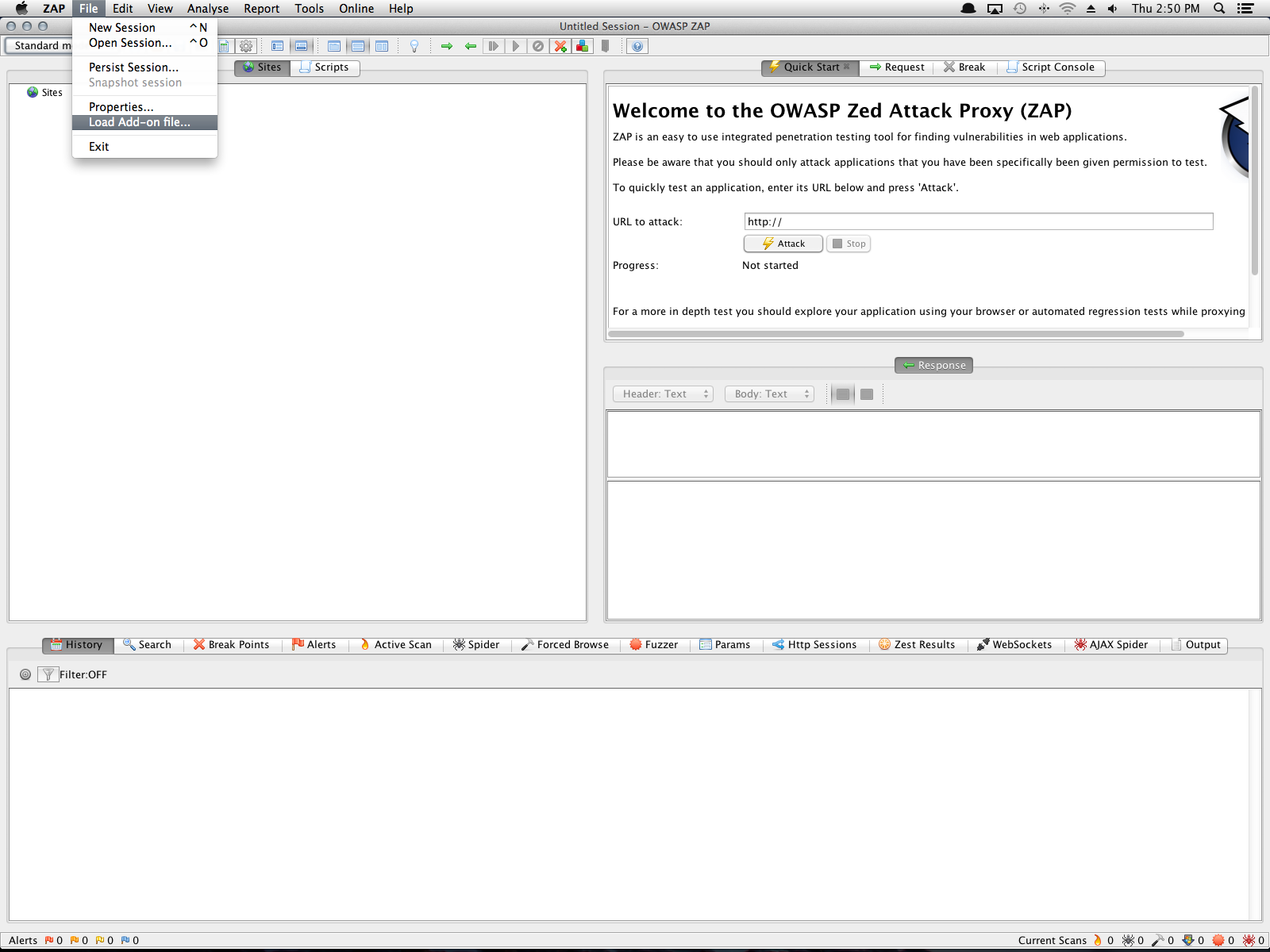
Task: Open the AJAX Spider tab
Action: point(1111,645)
